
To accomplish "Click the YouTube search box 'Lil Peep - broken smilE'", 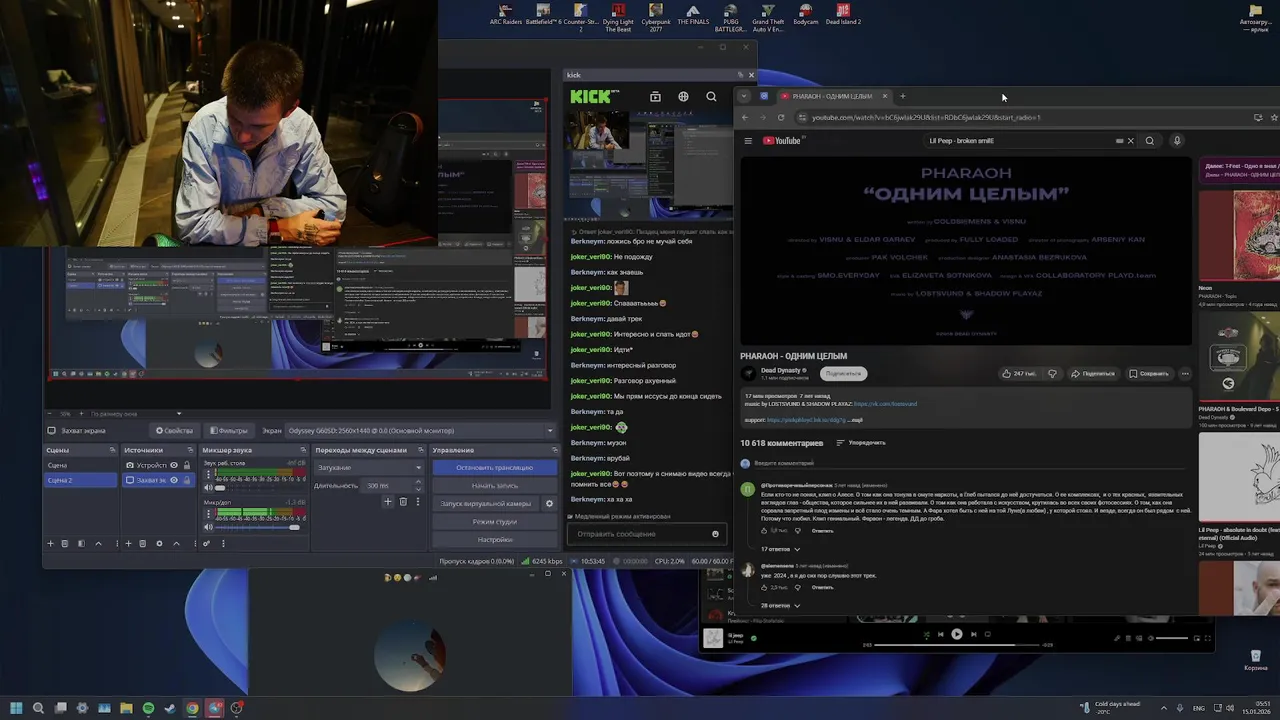I will [1020, 141].
